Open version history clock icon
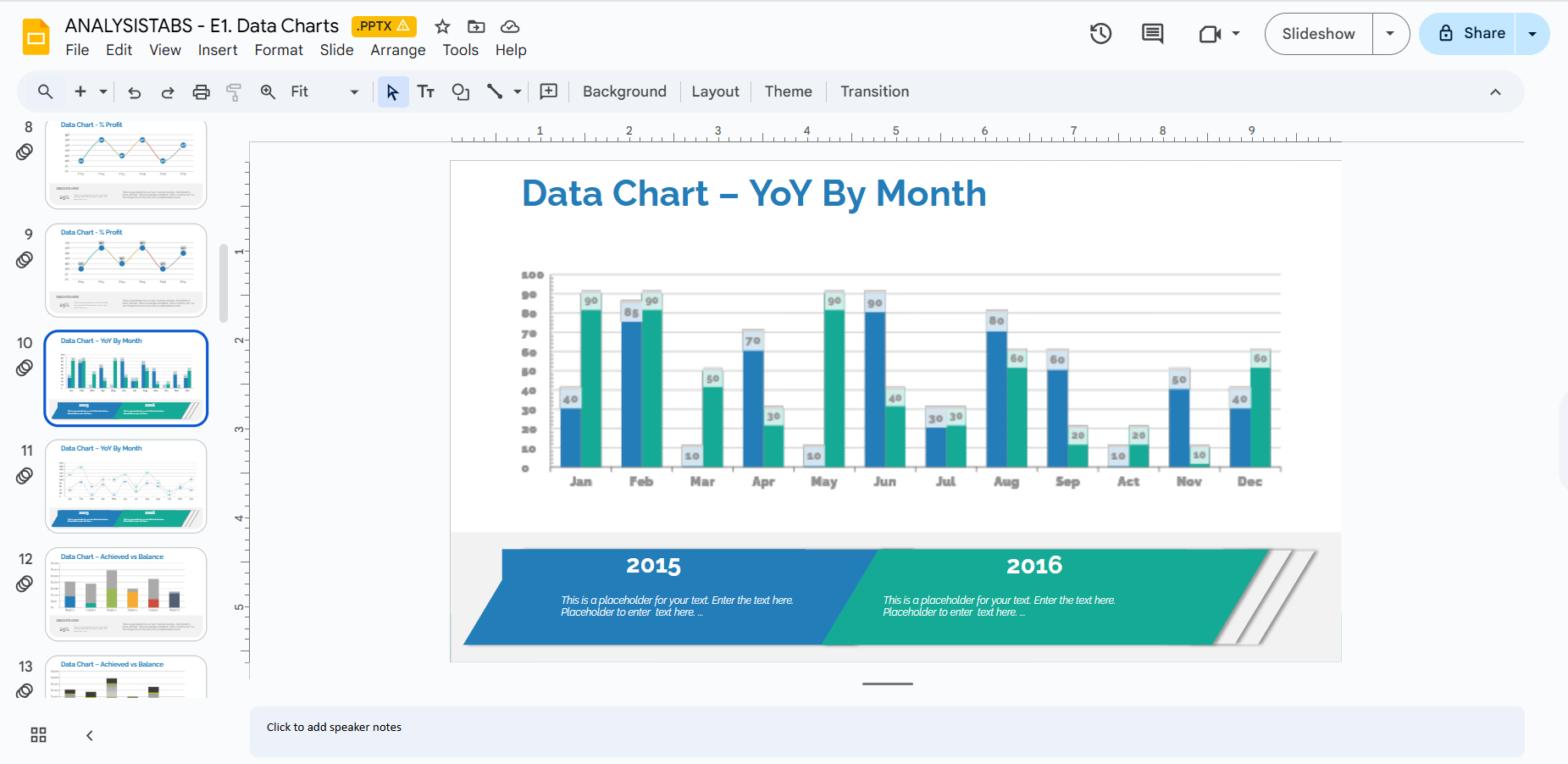1568x764 pixels. click(x=1100, y=34)
